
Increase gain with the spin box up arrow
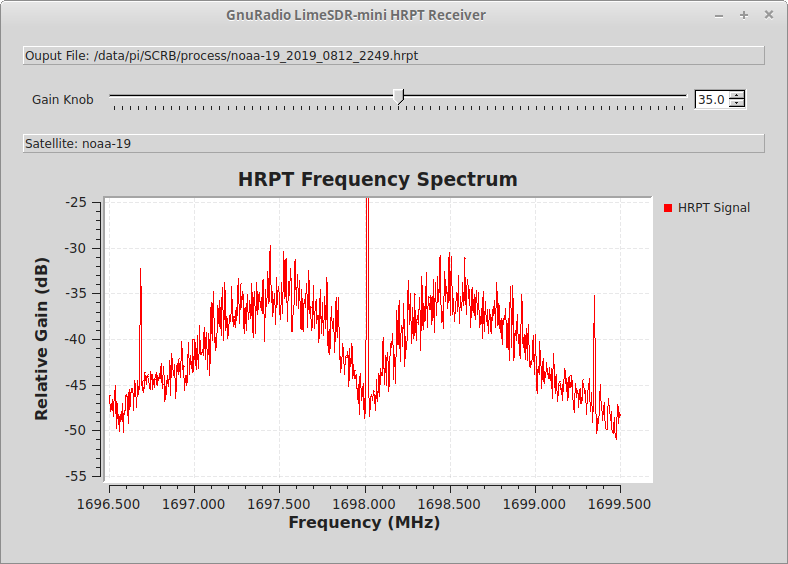coord(737,95)
